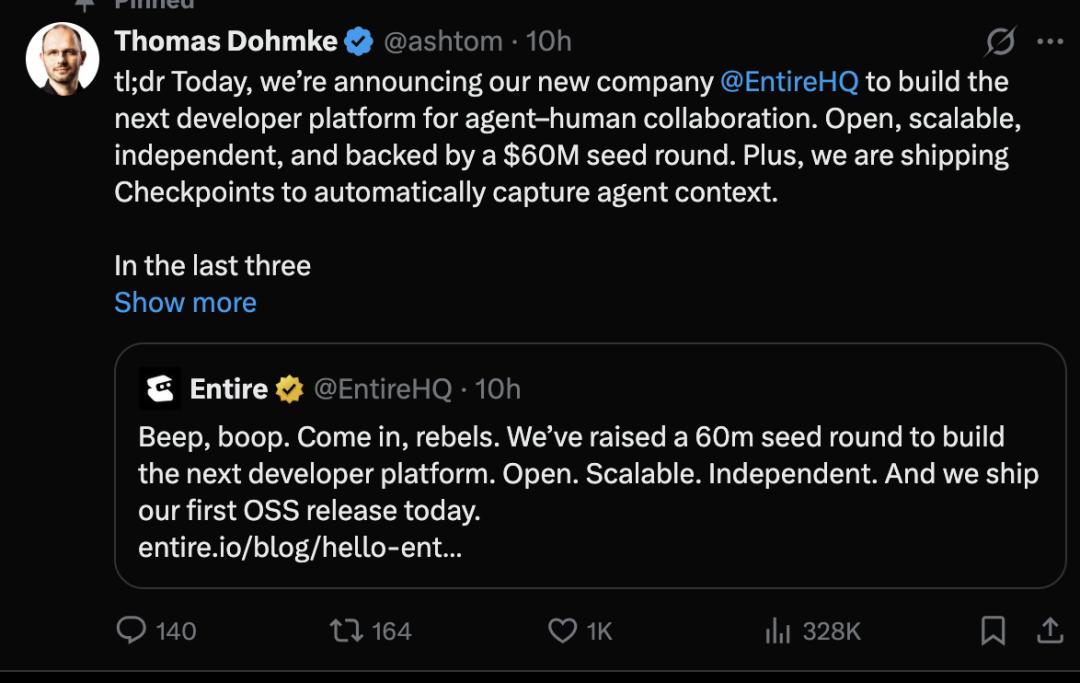Click the share upload icon

tap(1049, 630)
